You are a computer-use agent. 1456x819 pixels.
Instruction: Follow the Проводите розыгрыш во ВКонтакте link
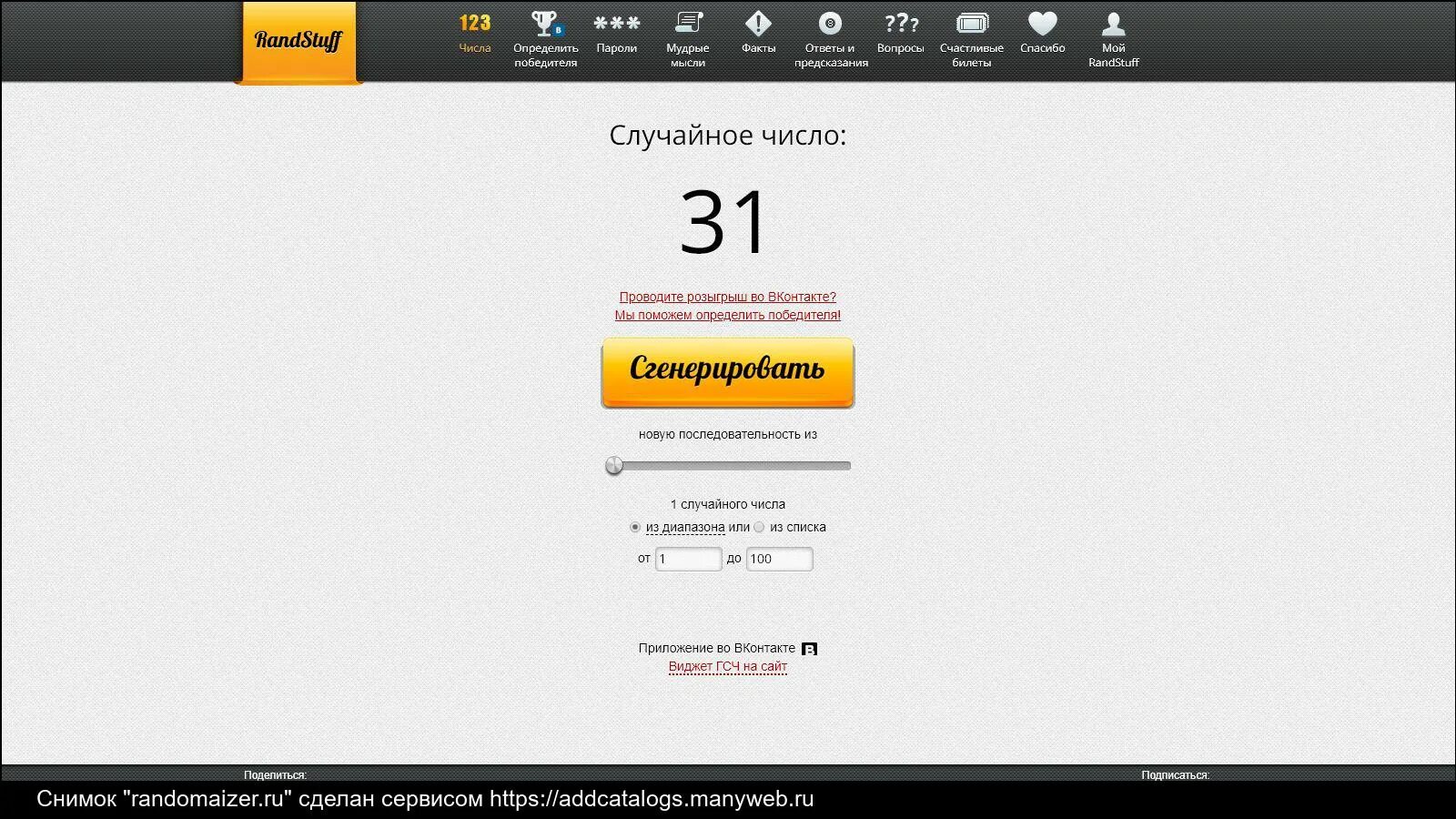point(728,297)
